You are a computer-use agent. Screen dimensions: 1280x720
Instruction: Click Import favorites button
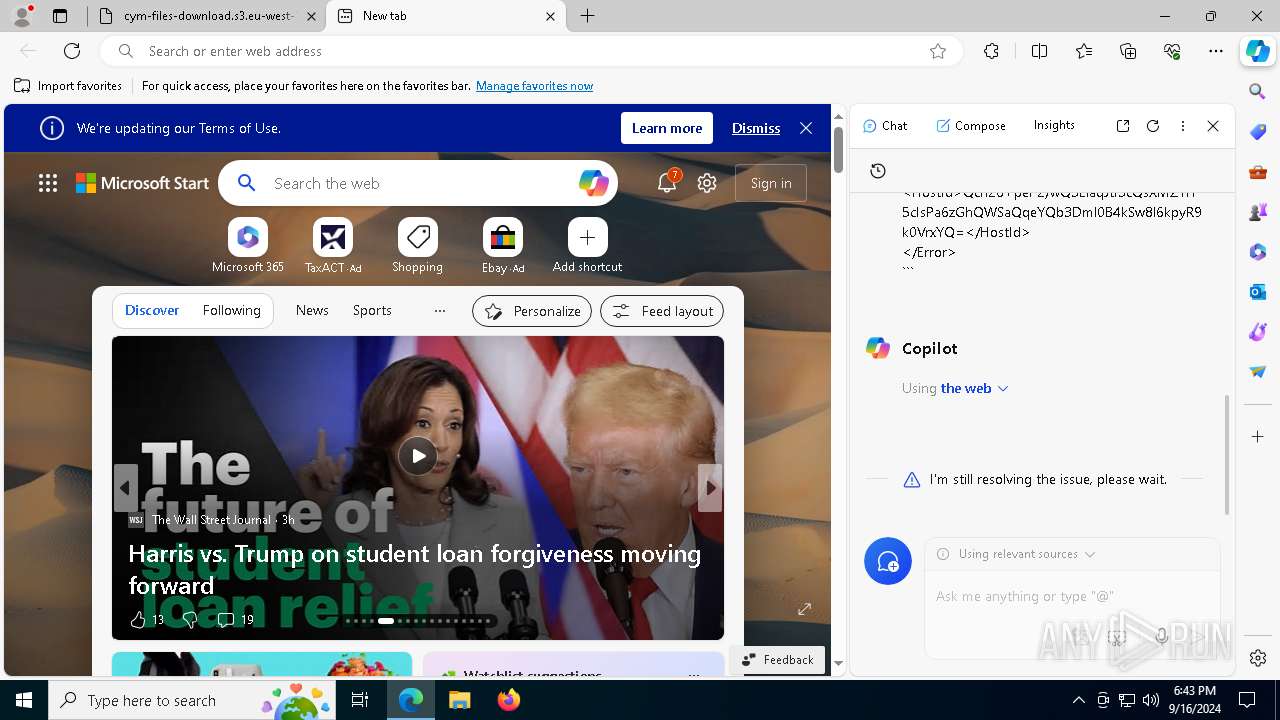click(x=68, y=86)
